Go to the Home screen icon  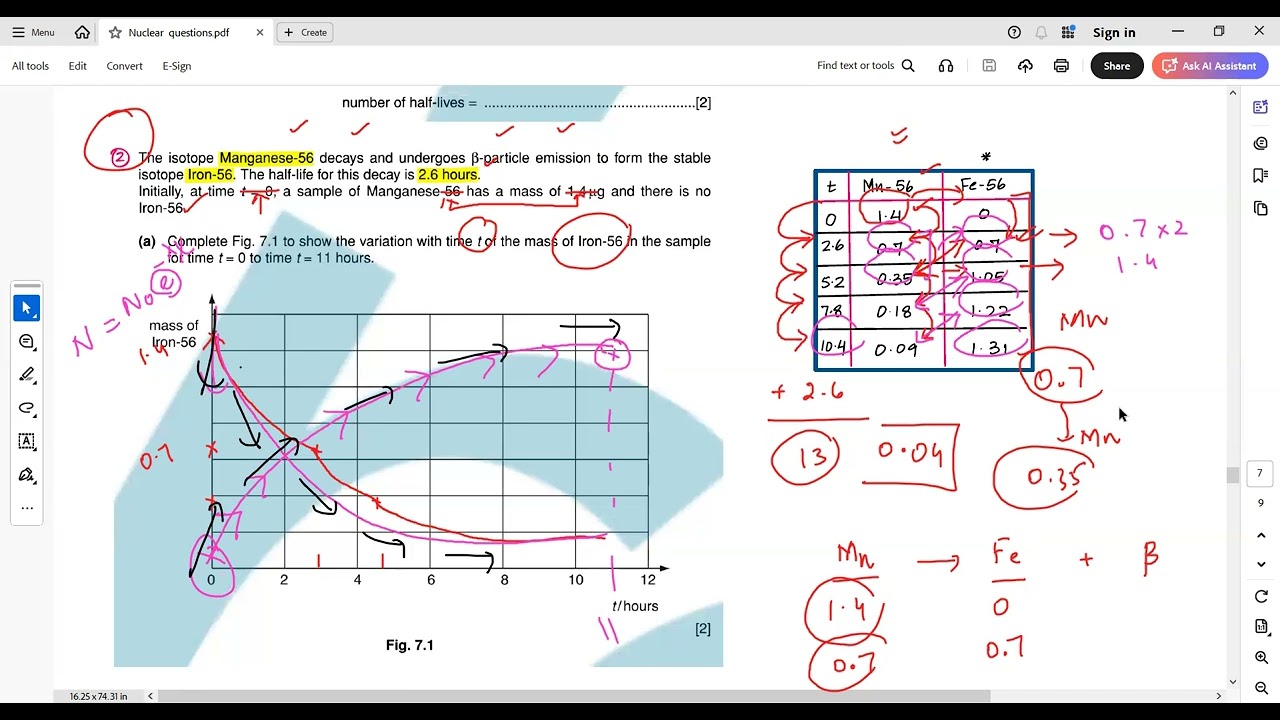[82, 32]
